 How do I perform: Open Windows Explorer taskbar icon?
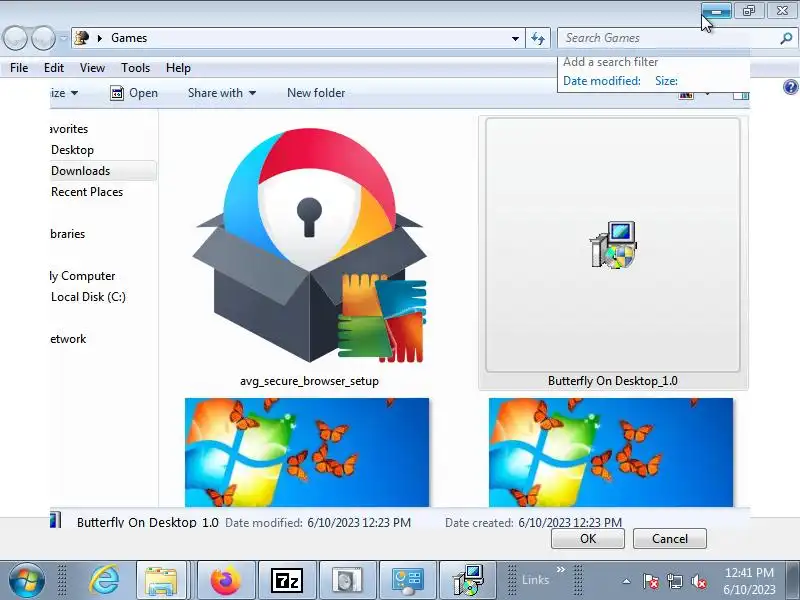(162, 580)
